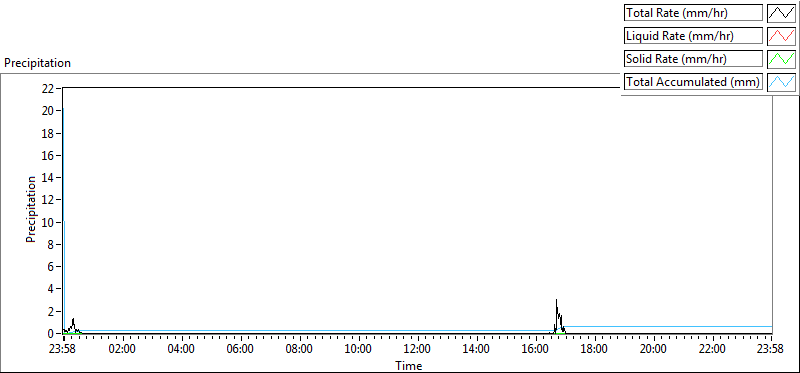Click the 0 minimum value on y-axis
The height and width of the screenshot is (373, 800).
pyautogui.click(x=51, y=334)
